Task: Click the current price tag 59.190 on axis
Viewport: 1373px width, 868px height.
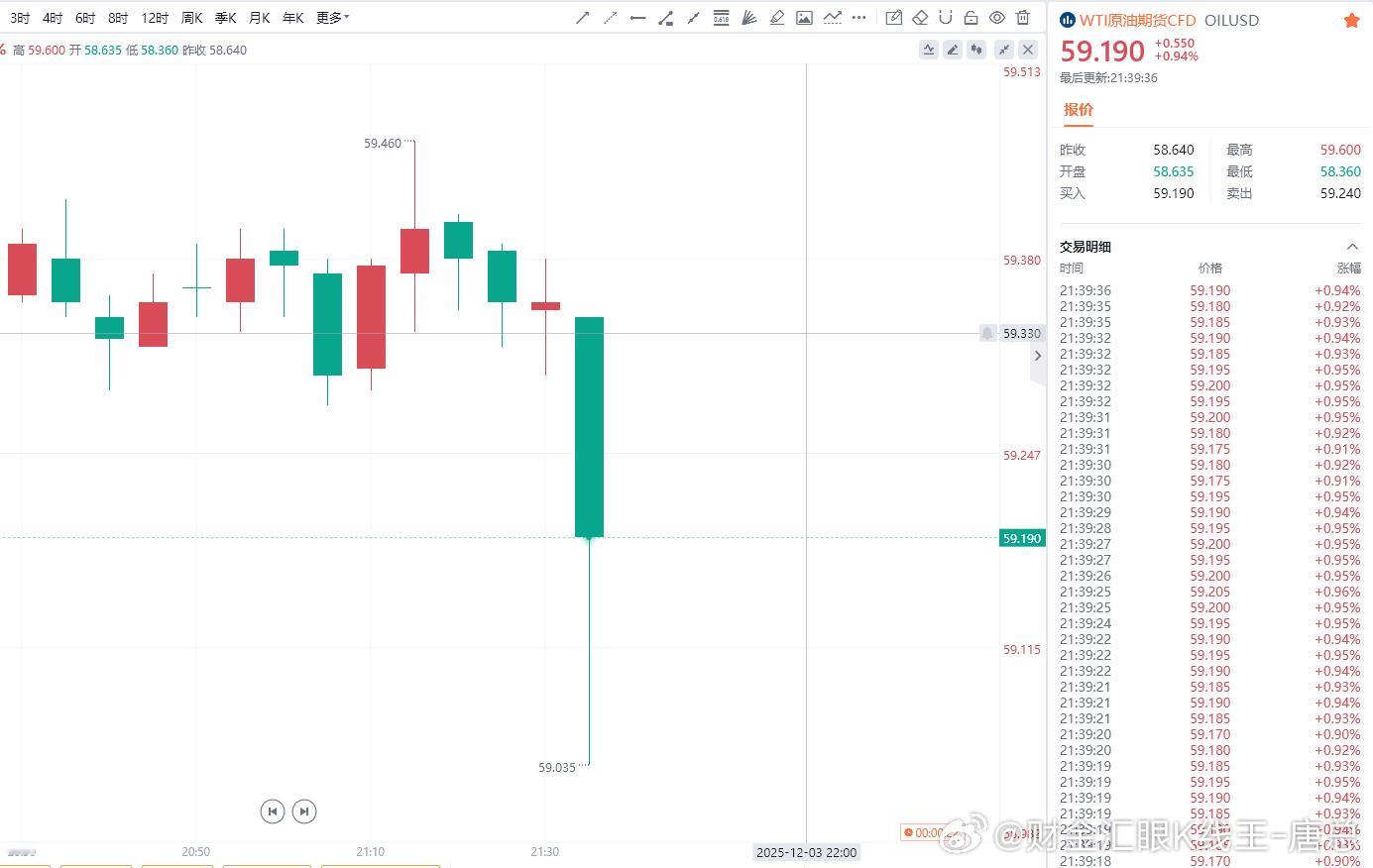Action: 1022,538
